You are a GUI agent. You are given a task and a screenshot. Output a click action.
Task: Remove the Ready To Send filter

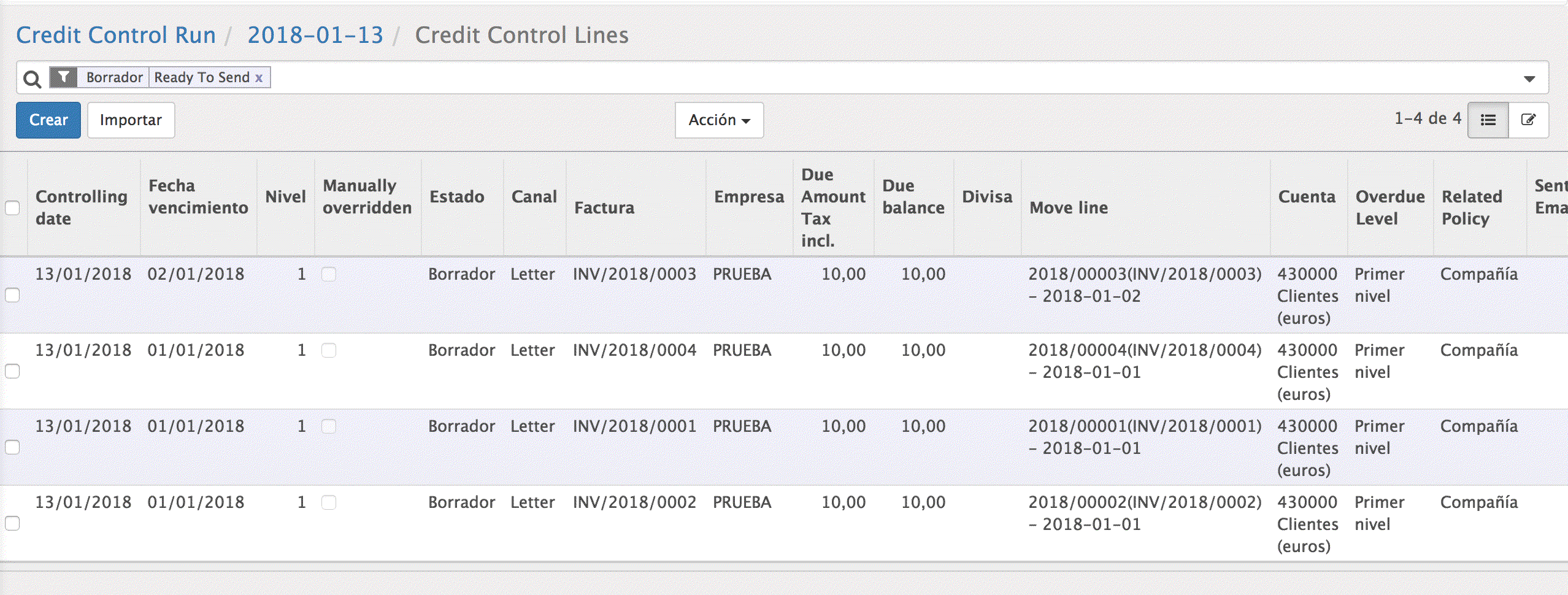(259, 78)
